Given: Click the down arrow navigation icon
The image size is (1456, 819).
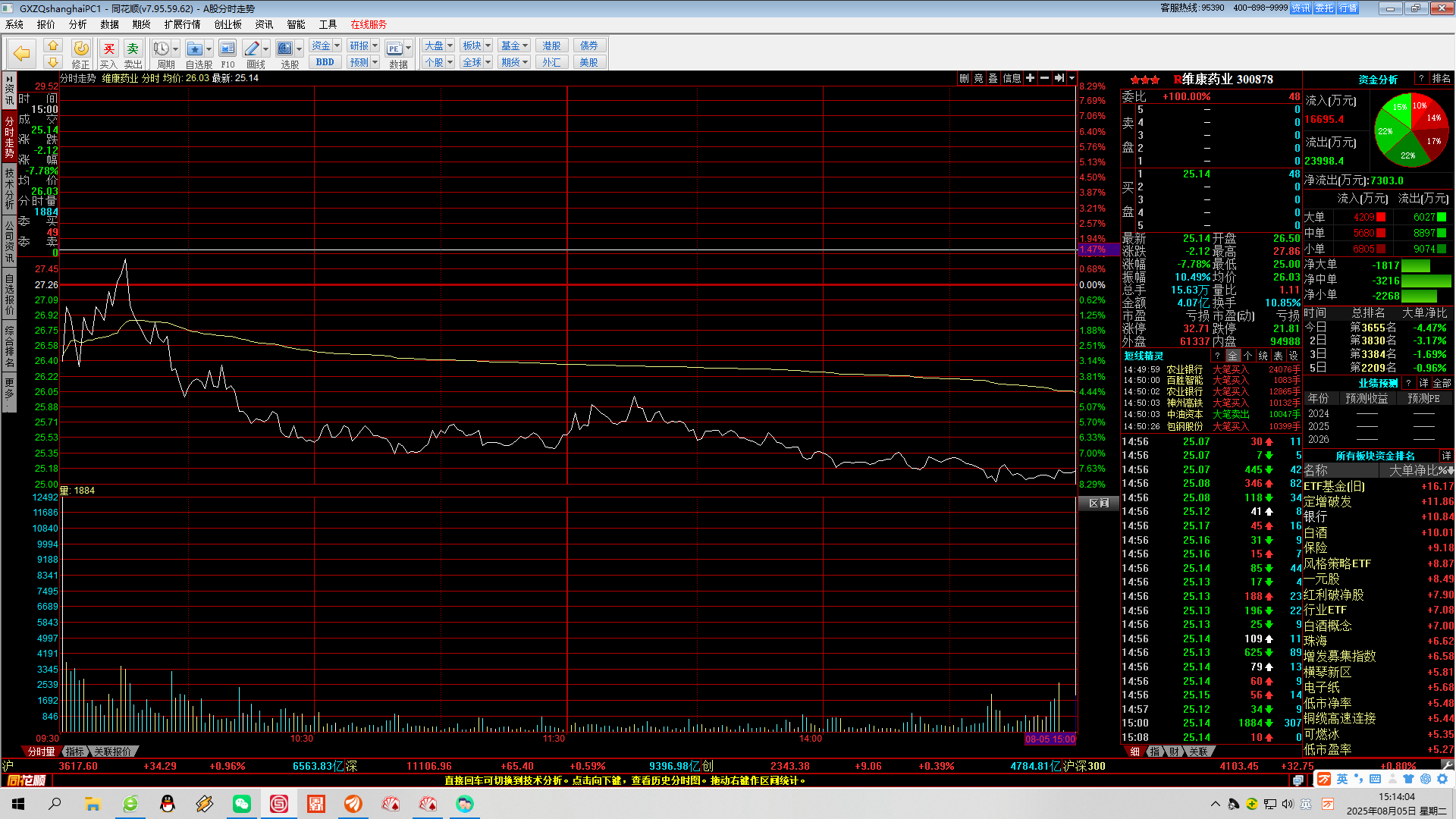Looking at the screenshot, I should 52,61.
